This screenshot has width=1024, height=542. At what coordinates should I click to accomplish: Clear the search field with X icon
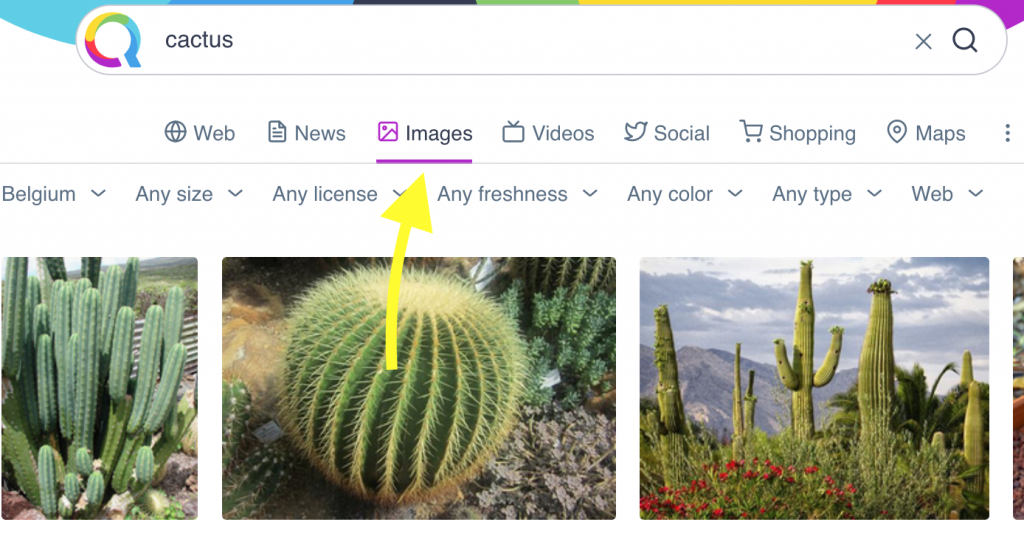tap(923, 41)
